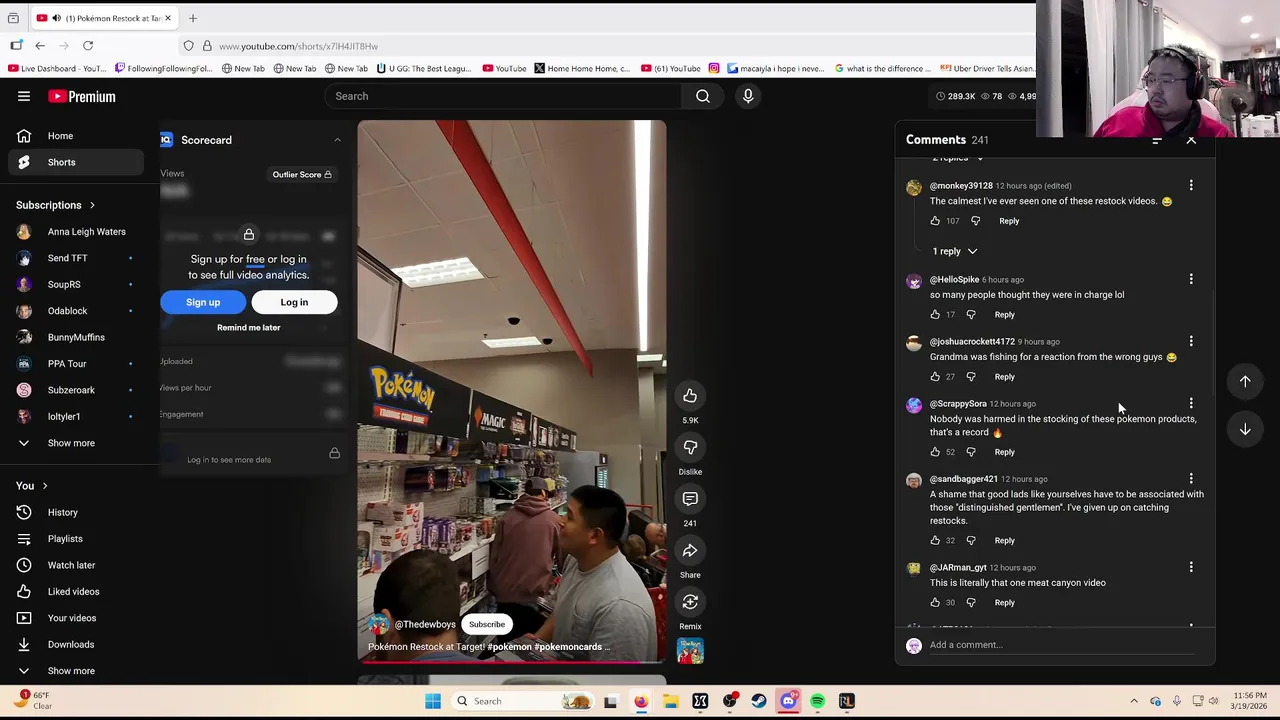Open a new browser tab with plus
The height and width of the screenshot is (720, 1280).
point(193,18)
